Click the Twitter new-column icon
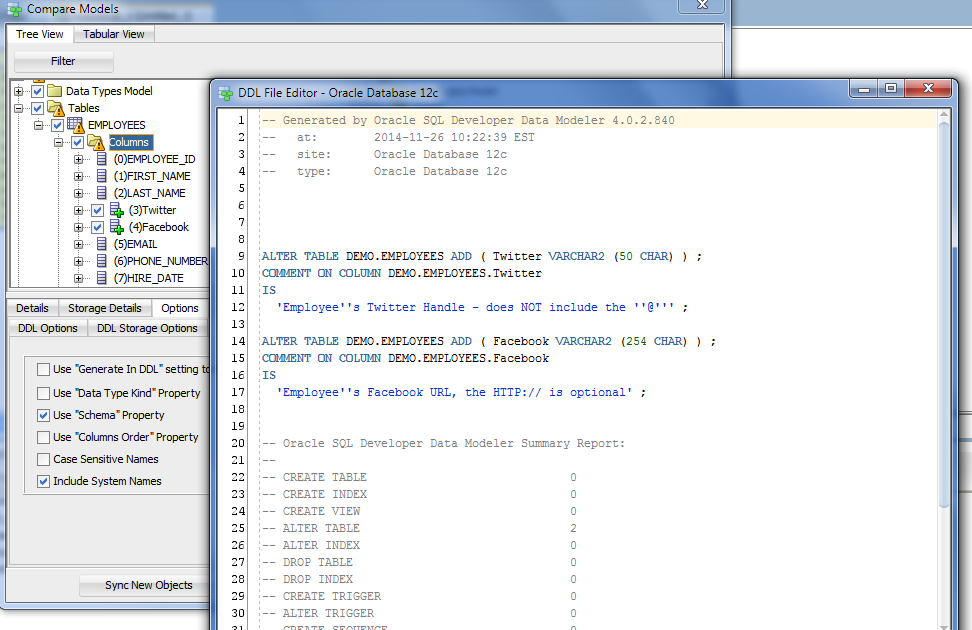This screenshot has height=630, width=972. point(117,210)
